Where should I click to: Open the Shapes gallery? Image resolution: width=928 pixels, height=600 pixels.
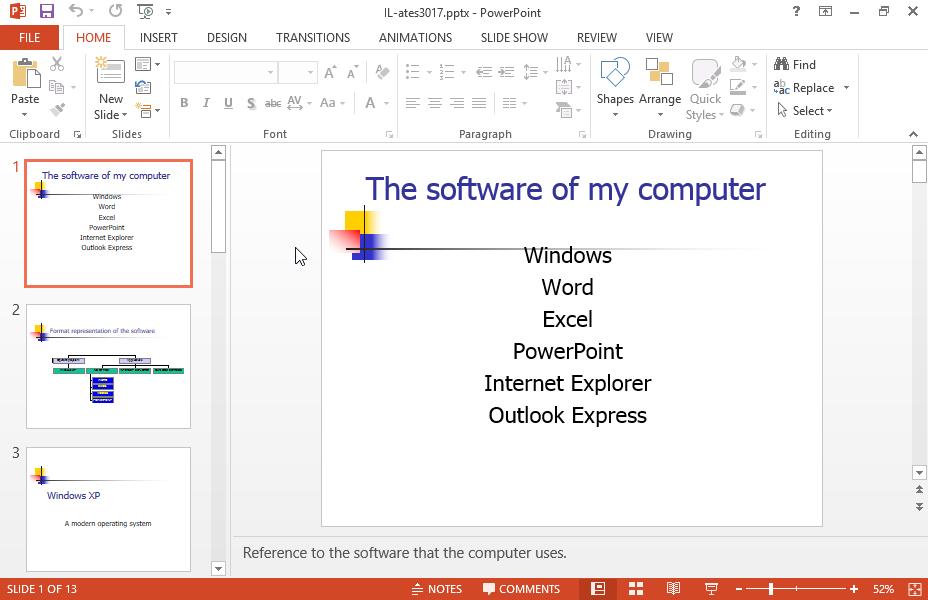coord(615,86)
